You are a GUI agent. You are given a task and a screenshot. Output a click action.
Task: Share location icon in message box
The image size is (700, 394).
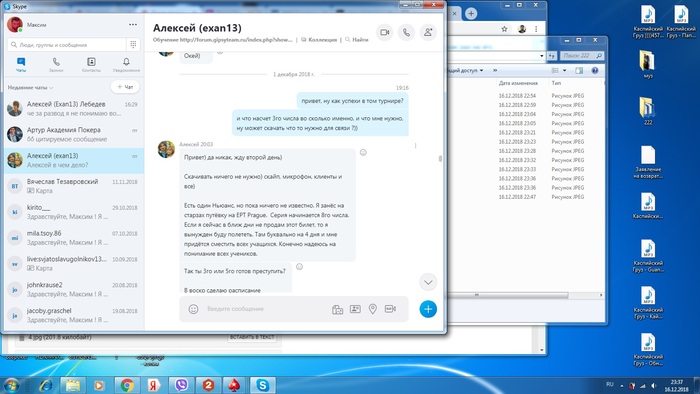372,309
